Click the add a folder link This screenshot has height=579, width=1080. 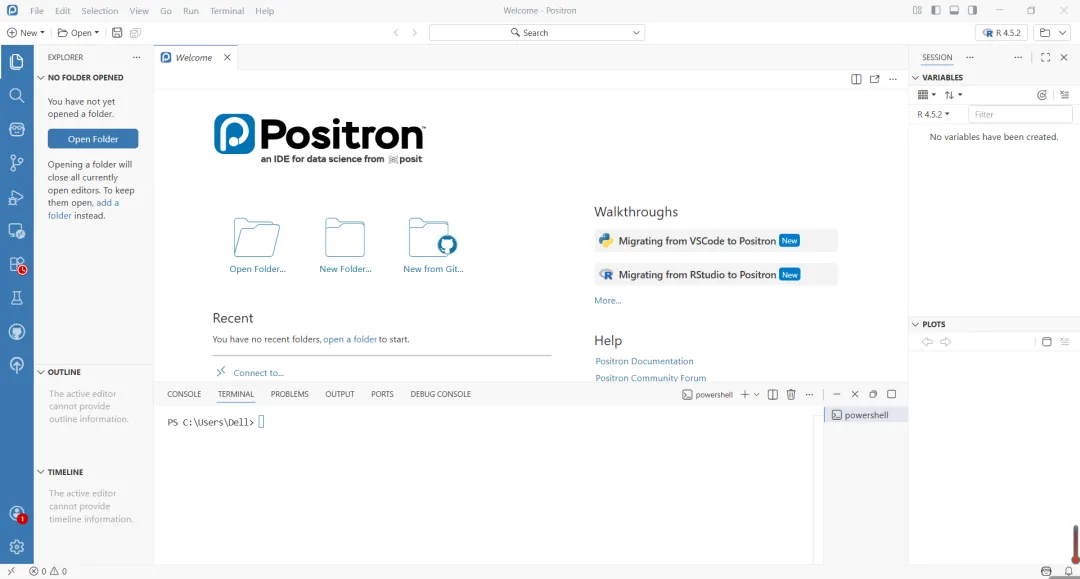pos(83,209)
